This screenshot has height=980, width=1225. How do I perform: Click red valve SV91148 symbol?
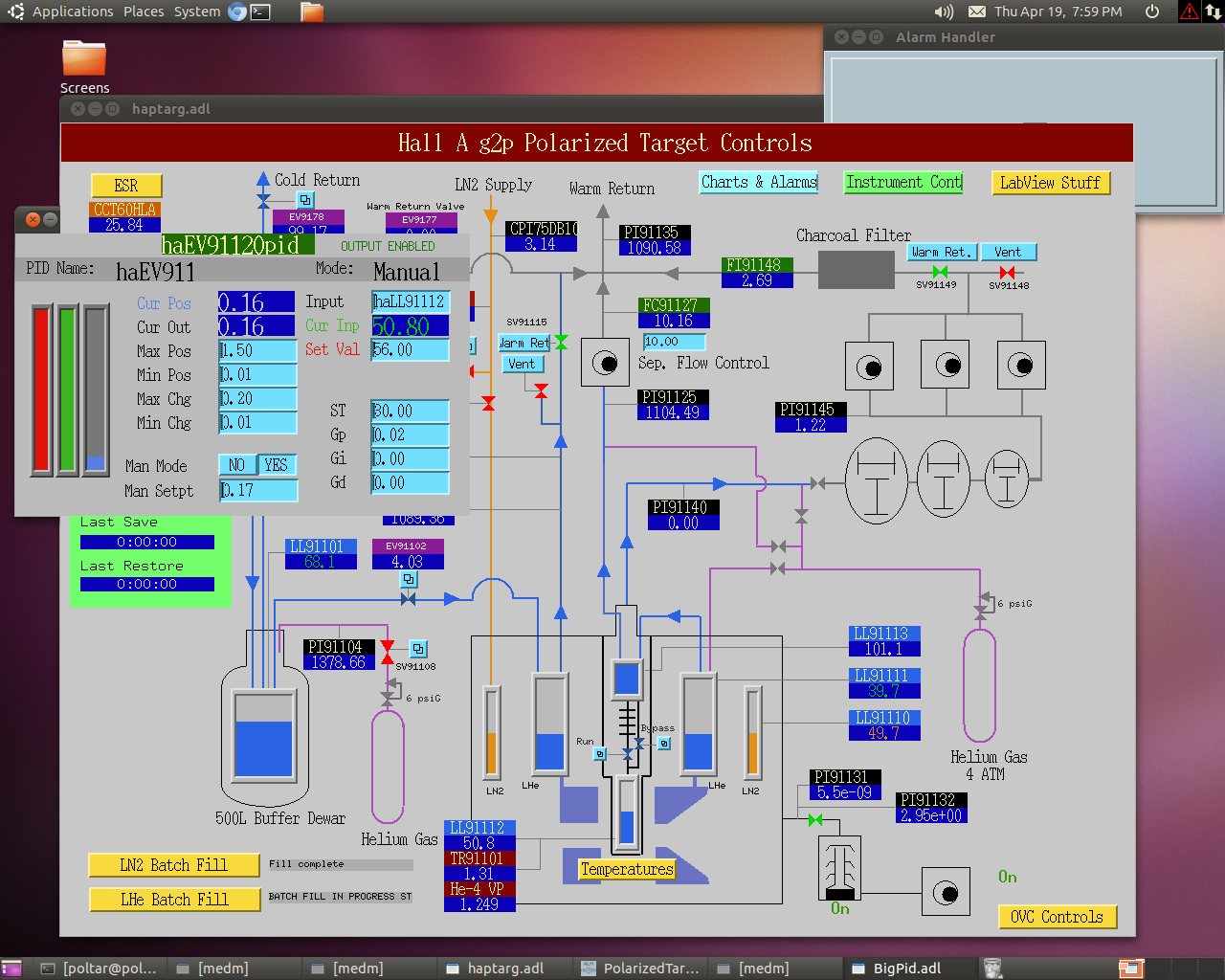[1007, 273]
